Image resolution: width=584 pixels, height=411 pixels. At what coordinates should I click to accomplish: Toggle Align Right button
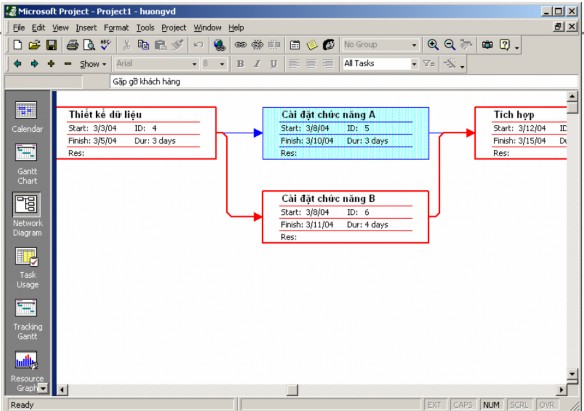pyautogui.click(x=328, y=64)
